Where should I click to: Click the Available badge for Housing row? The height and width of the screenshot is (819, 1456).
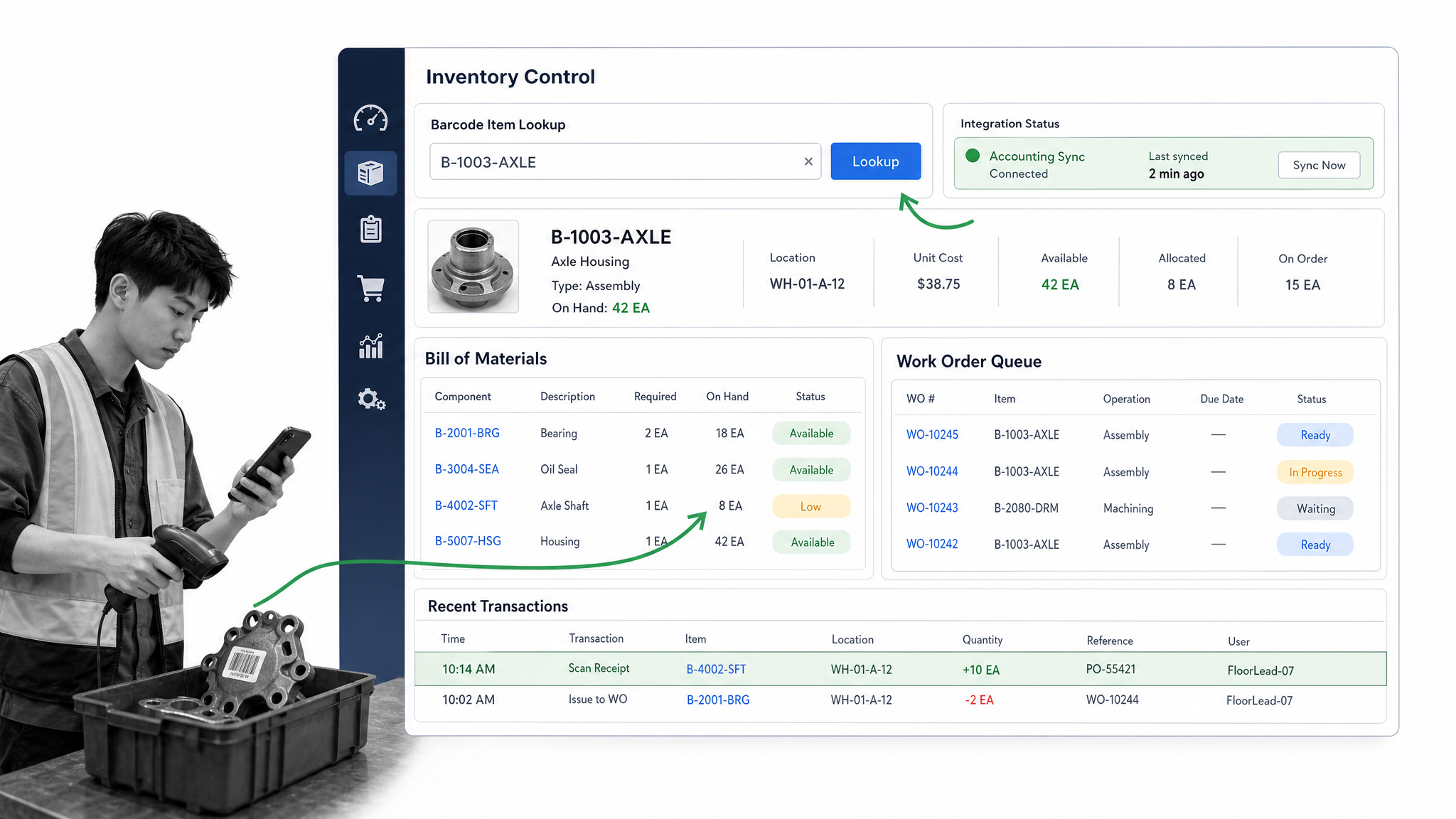tap(810, 542)
